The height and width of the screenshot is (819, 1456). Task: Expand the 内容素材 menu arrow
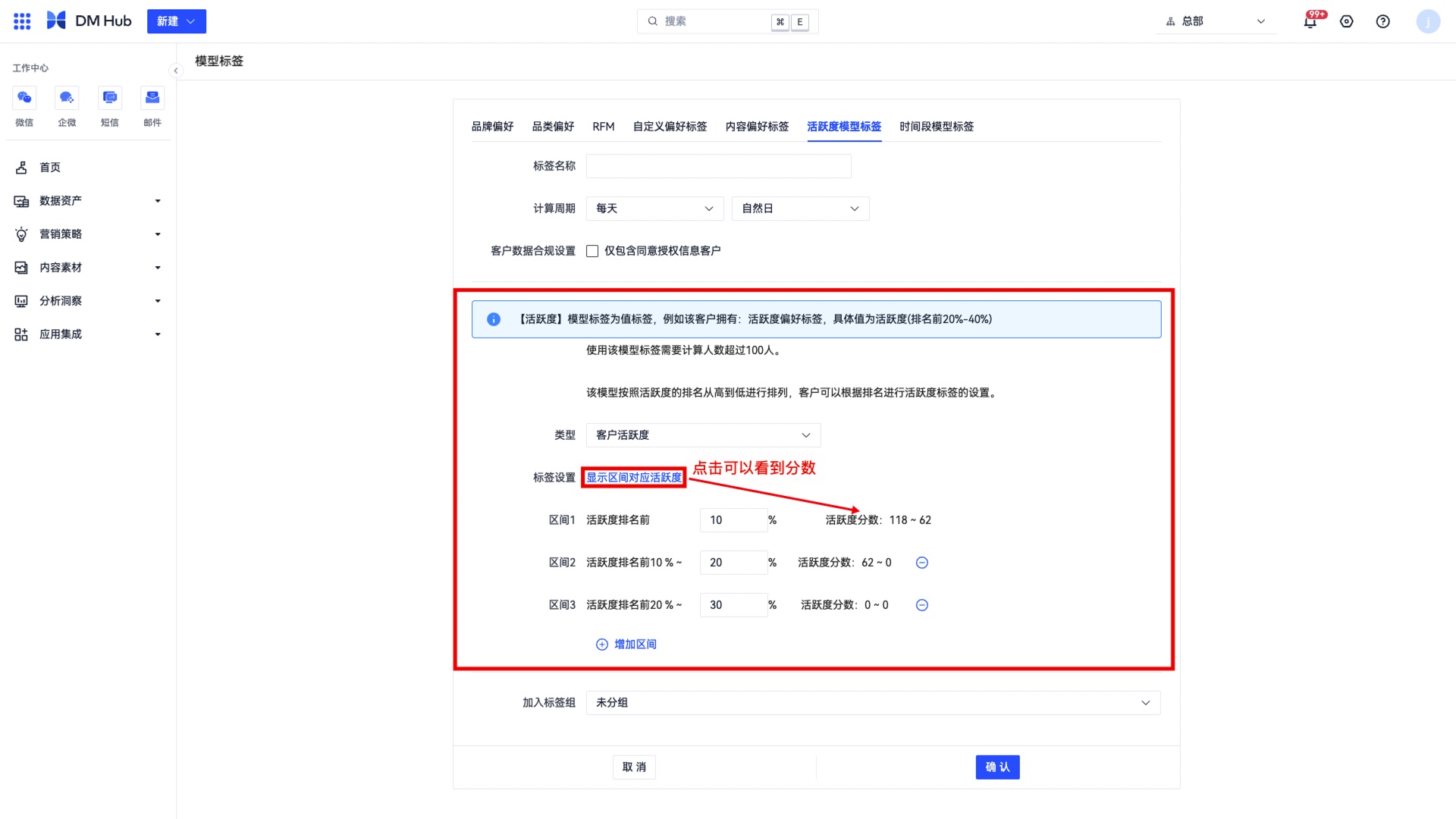tap(158, 268)
